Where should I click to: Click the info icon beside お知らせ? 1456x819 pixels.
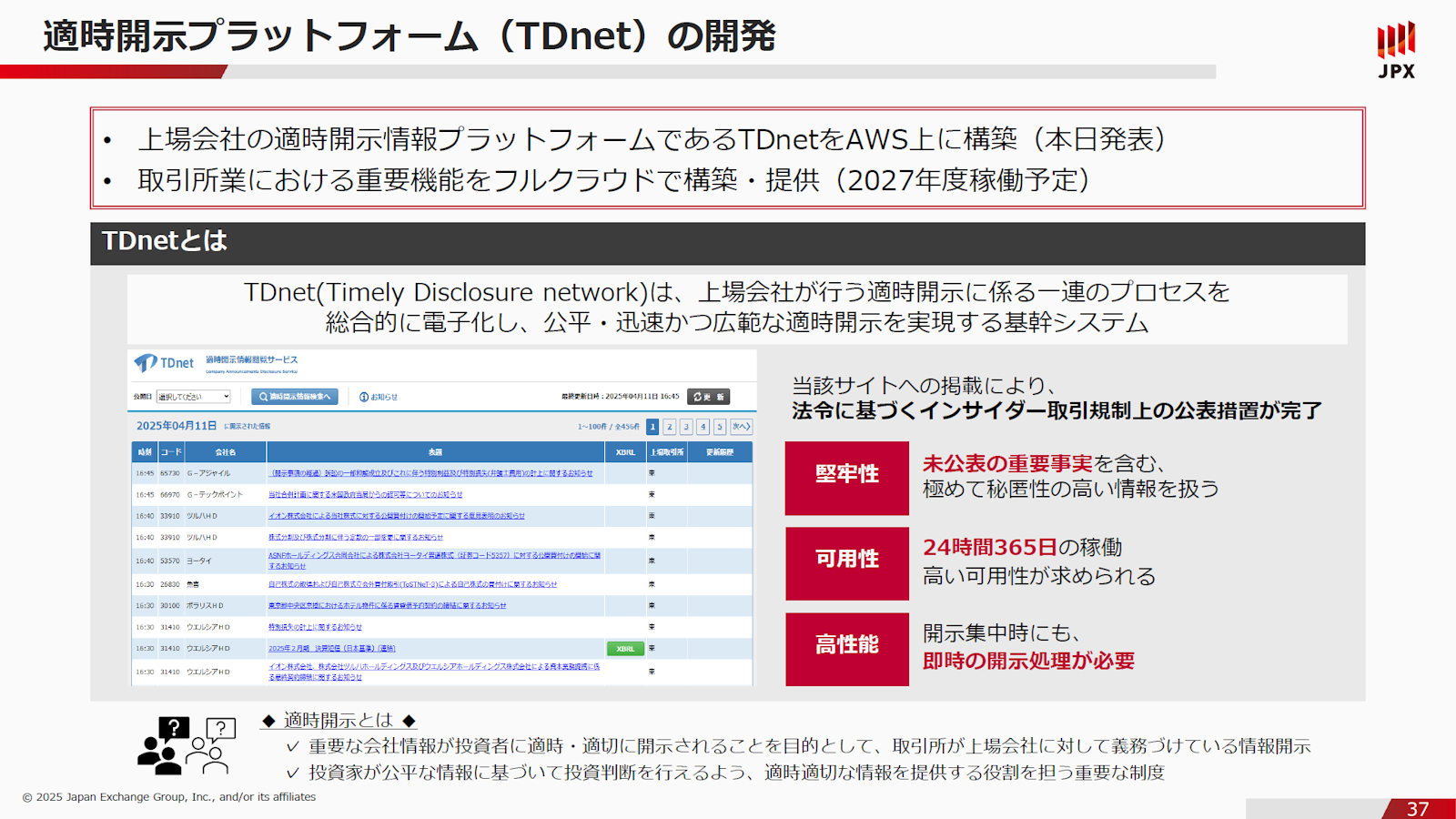click(x=364, y=396)
